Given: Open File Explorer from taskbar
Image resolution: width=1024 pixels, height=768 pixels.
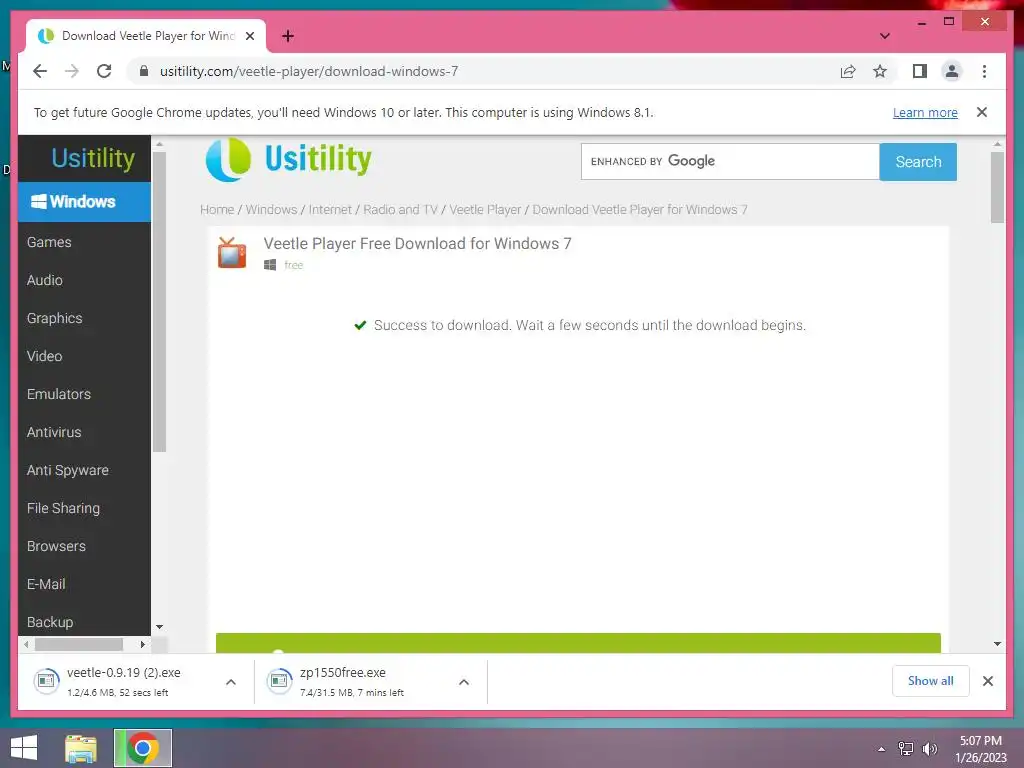Looking at the screenshot, I should point(81,748).
